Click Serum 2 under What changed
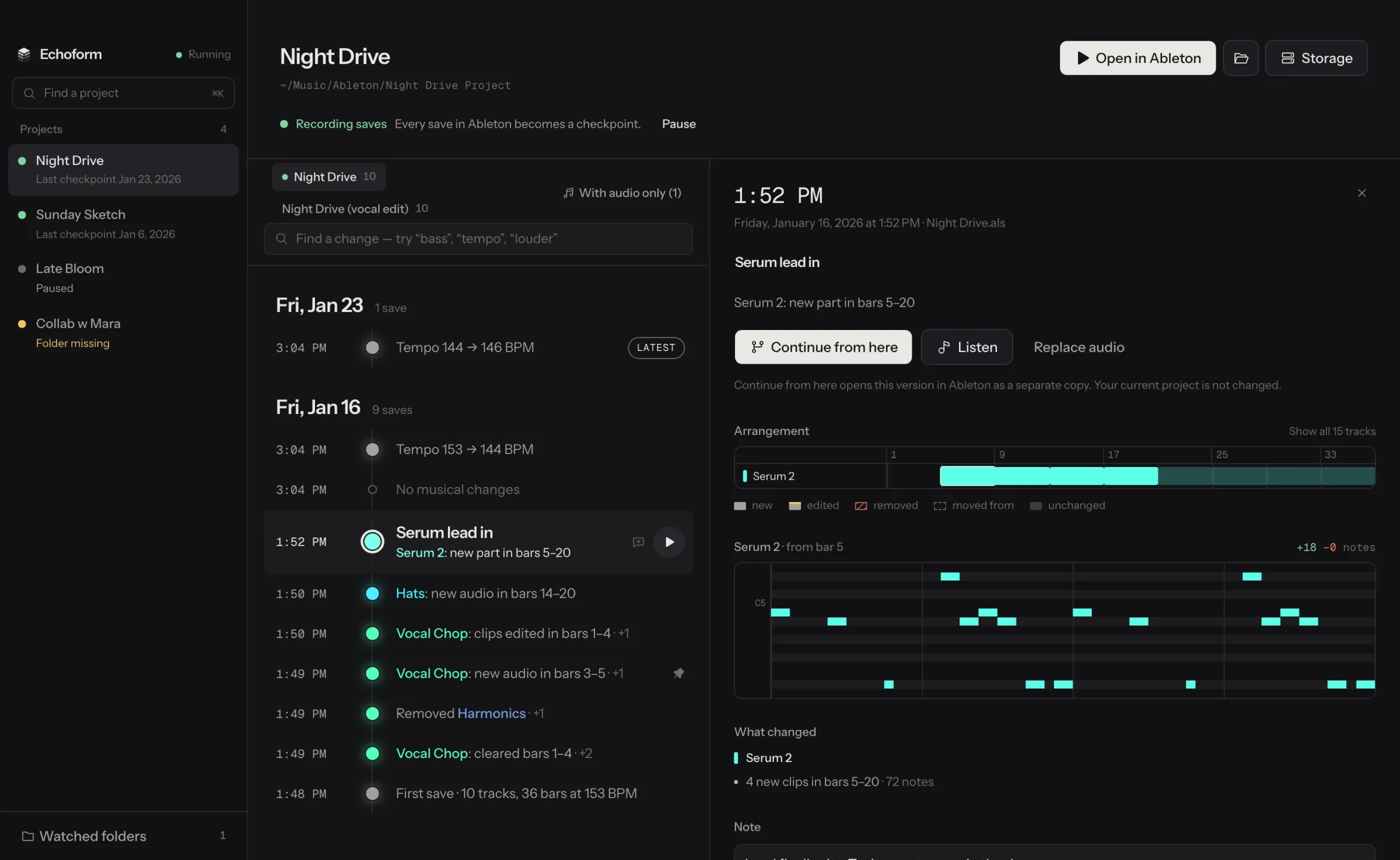Viewport: 1400px width, 860px height. tap(768, 757)
